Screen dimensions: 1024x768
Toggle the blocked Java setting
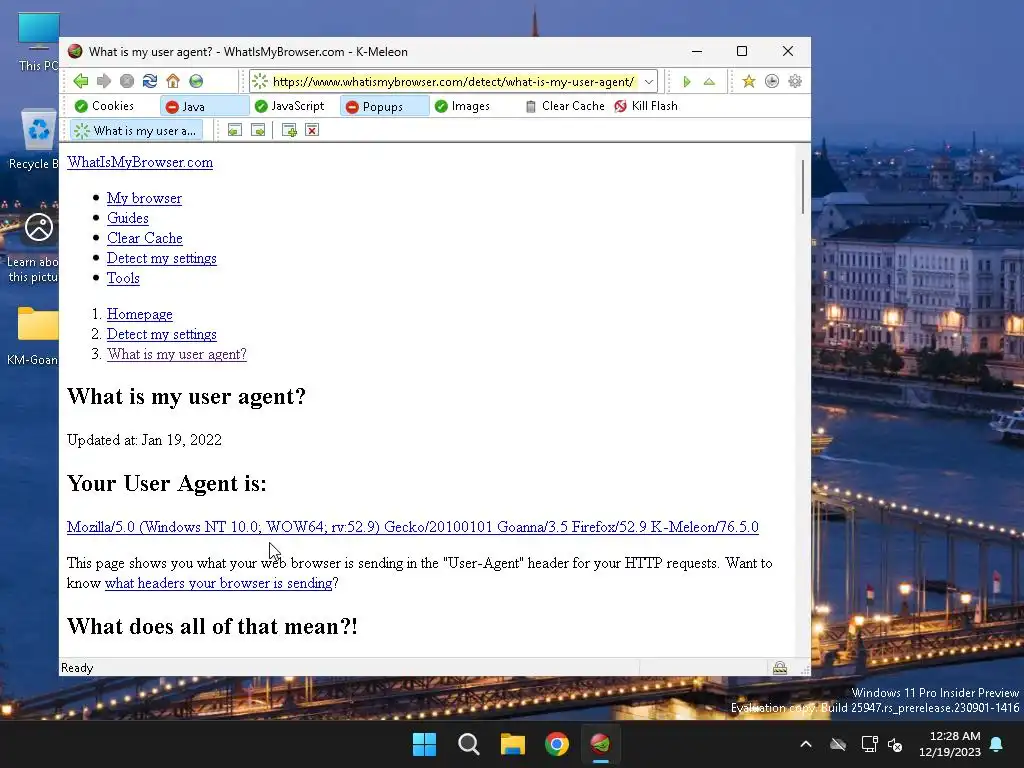[x=204, y=106]
